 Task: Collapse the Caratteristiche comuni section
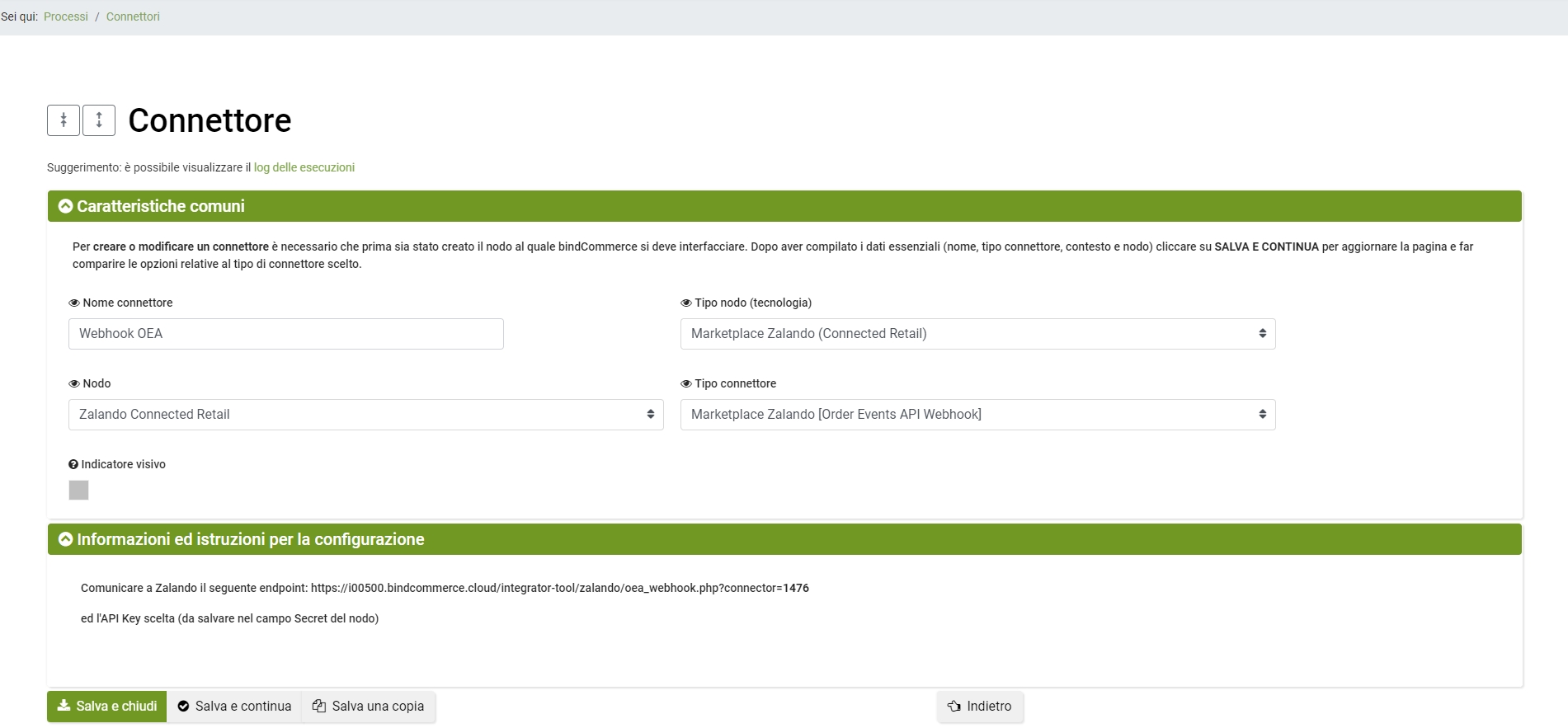[66, 206]
